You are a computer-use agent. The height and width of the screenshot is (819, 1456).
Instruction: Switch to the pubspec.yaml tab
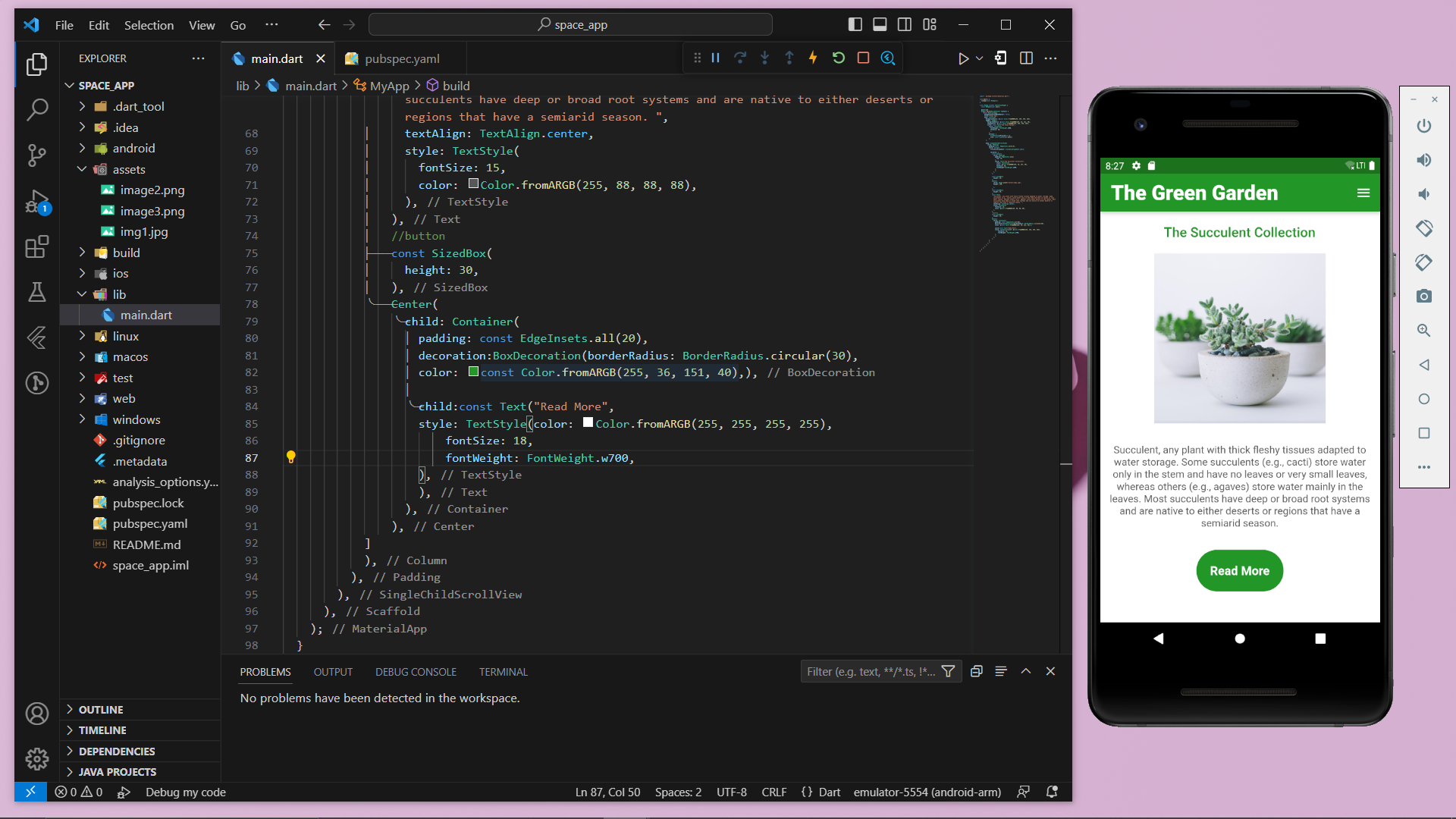(x=402, y=58)
